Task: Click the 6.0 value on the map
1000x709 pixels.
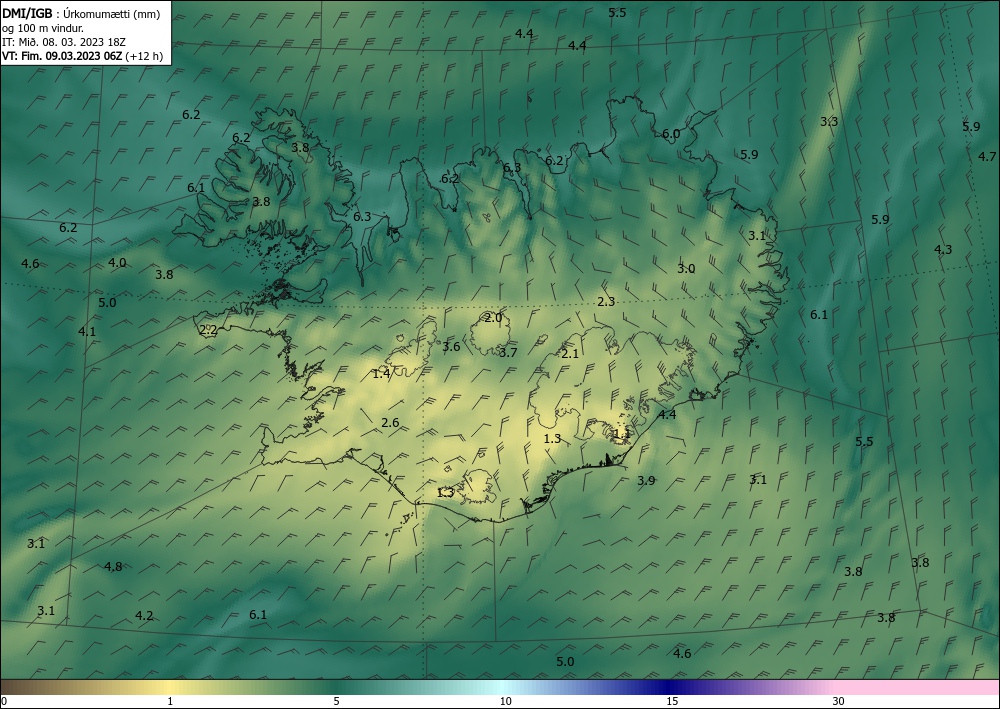Action: click(671, 134)
